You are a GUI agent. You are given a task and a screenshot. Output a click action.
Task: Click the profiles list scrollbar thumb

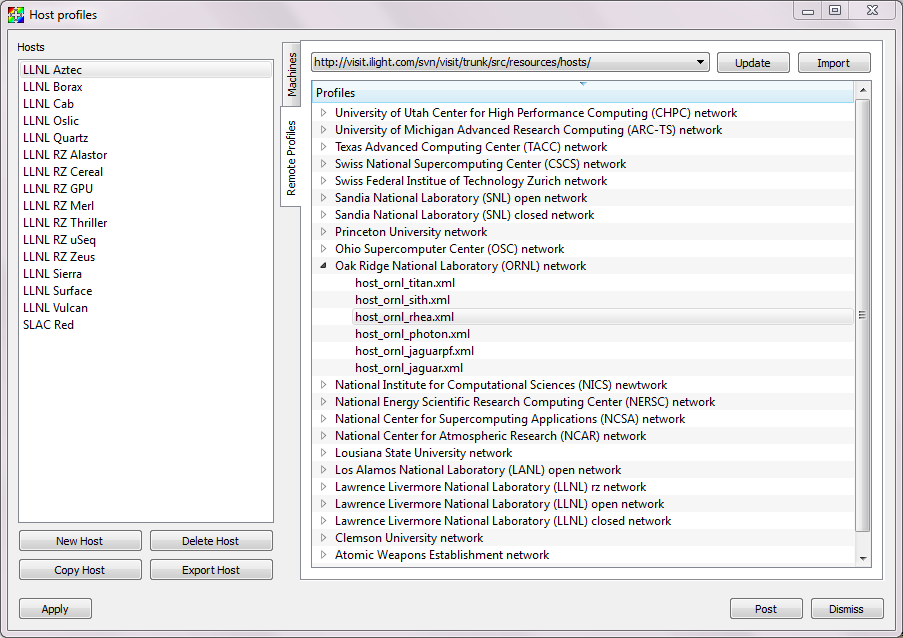[862, 315]
